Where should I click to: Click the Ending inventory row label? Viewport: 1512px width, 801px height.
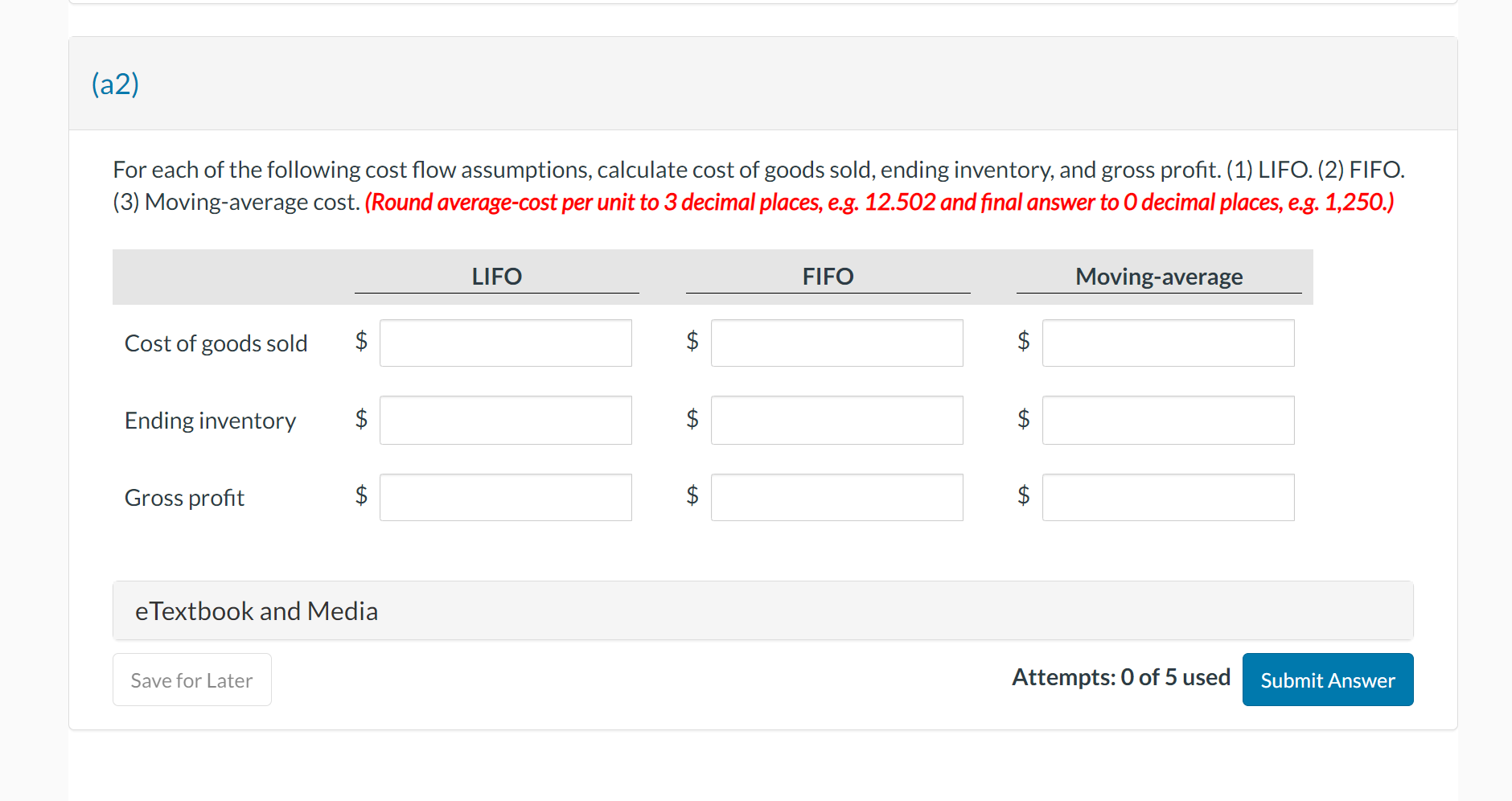pos(210,421)
